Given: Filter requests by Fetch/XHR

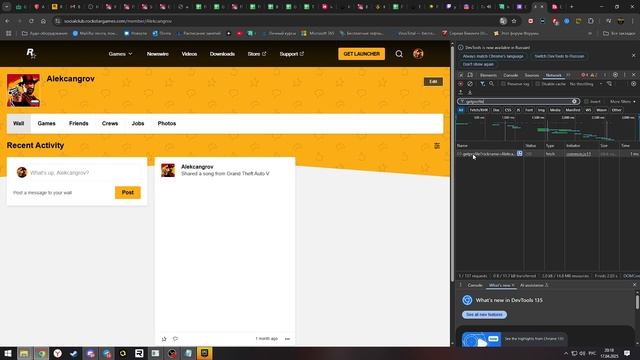Looking at the screenshot, I should (478, 110).
